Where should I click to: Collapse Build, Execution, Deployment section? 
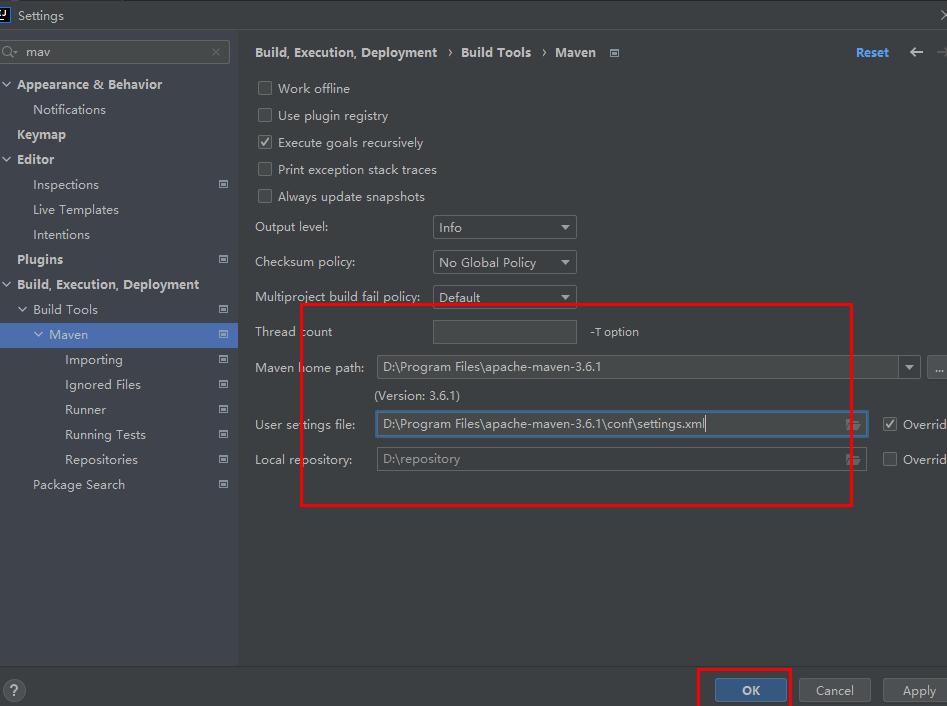click(7, 284)
